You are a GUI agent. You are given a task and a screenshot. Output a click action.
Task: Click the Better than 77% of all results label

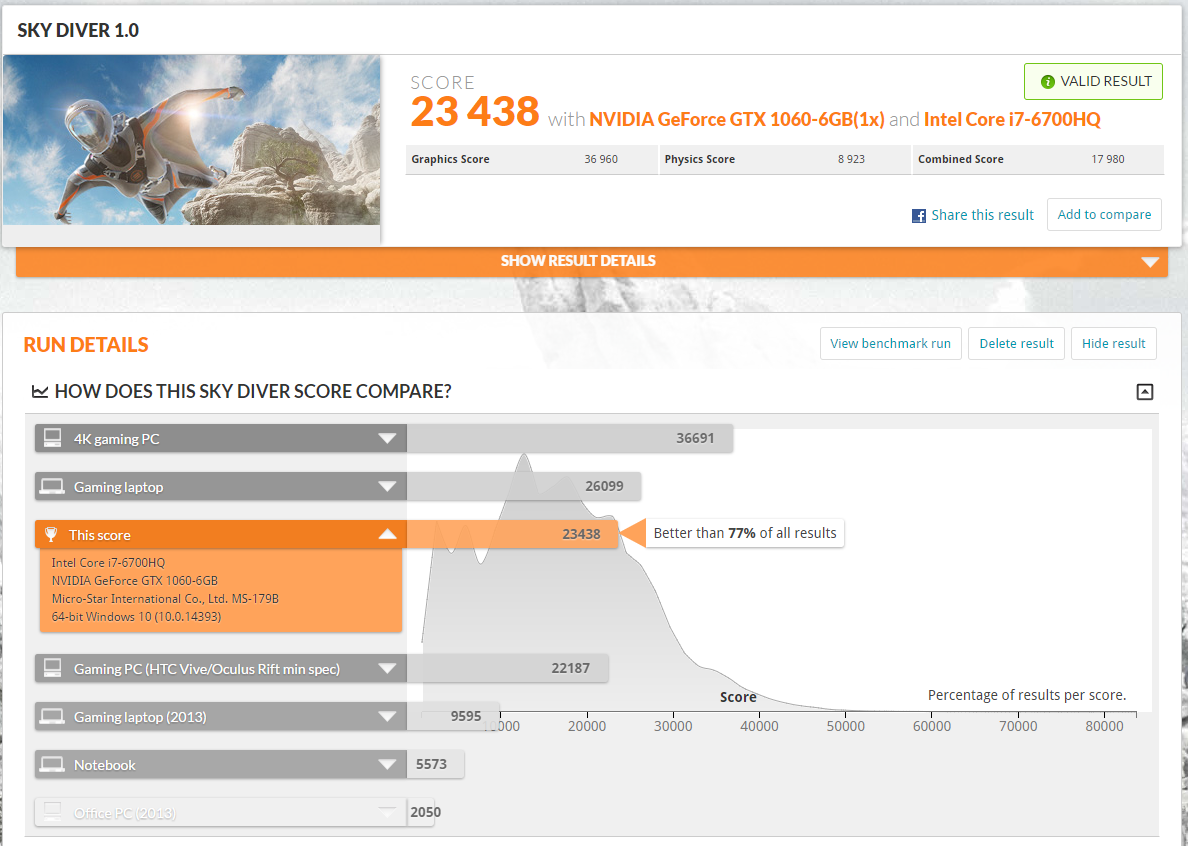tap(745, 533)
